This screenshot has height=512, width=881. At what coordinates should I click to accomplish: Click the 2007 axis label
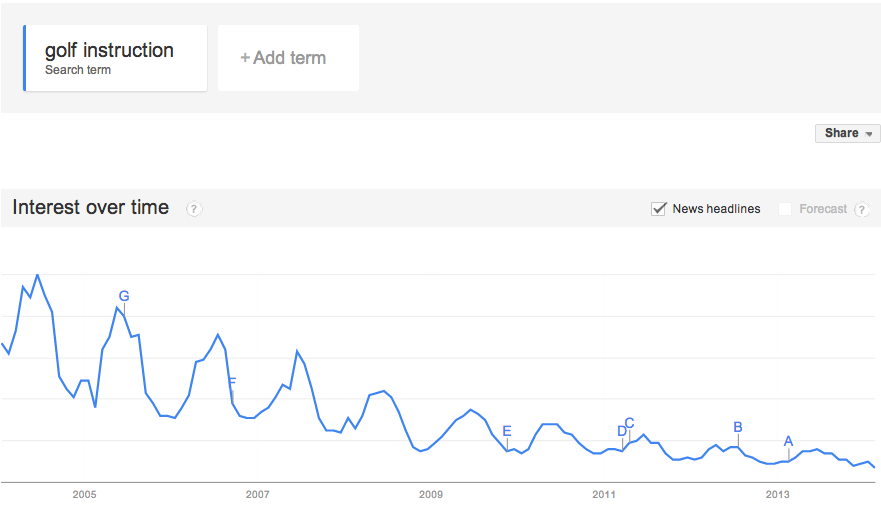(257, 494)
